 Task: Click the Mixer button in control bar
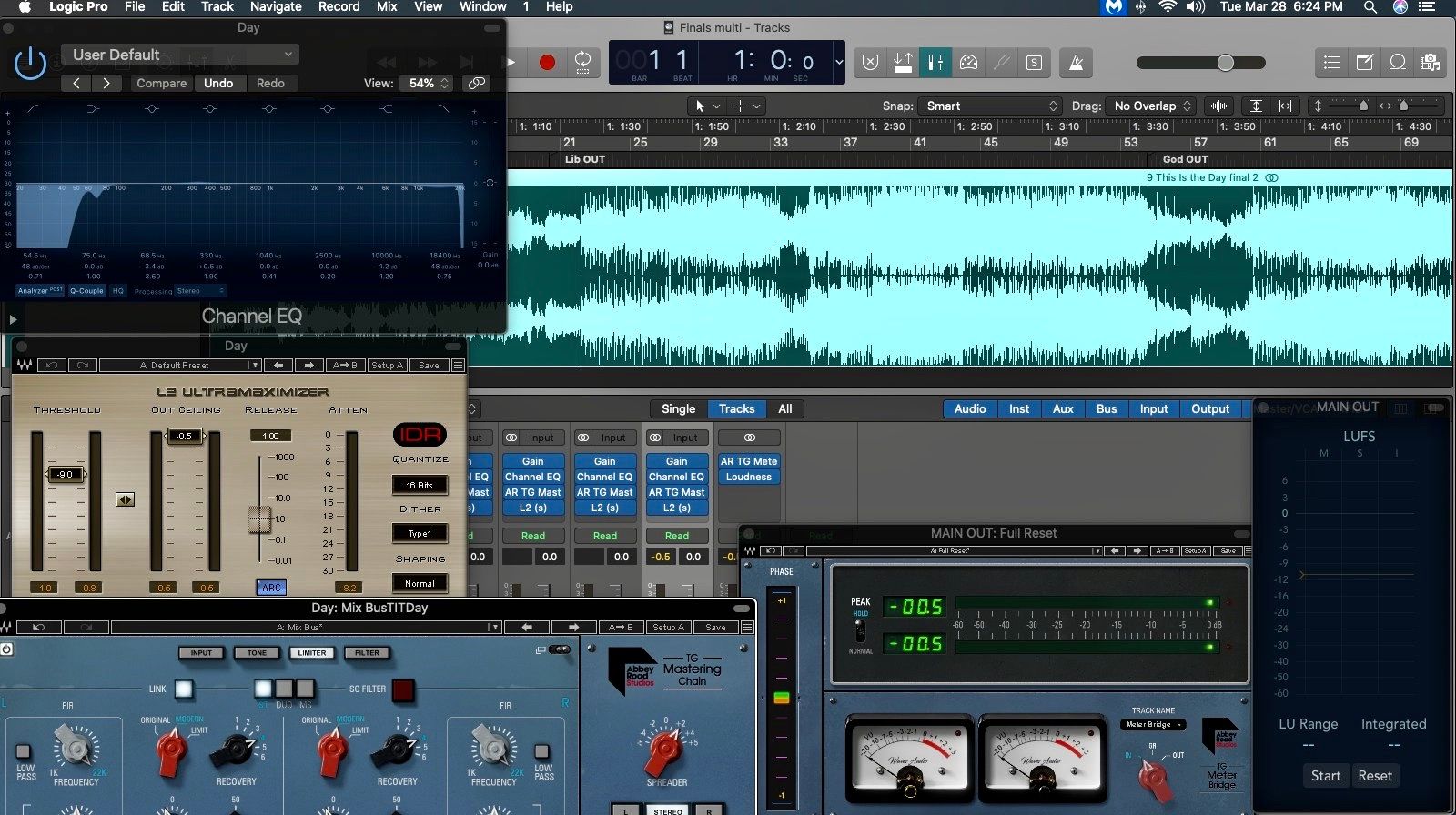(x=935, y=63)
